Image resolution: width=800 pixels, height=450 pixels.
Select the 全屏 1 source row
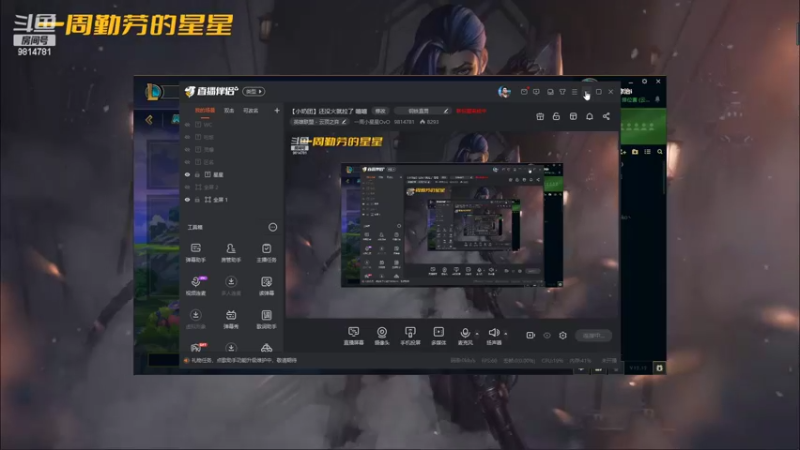click(x=231, y=199)
